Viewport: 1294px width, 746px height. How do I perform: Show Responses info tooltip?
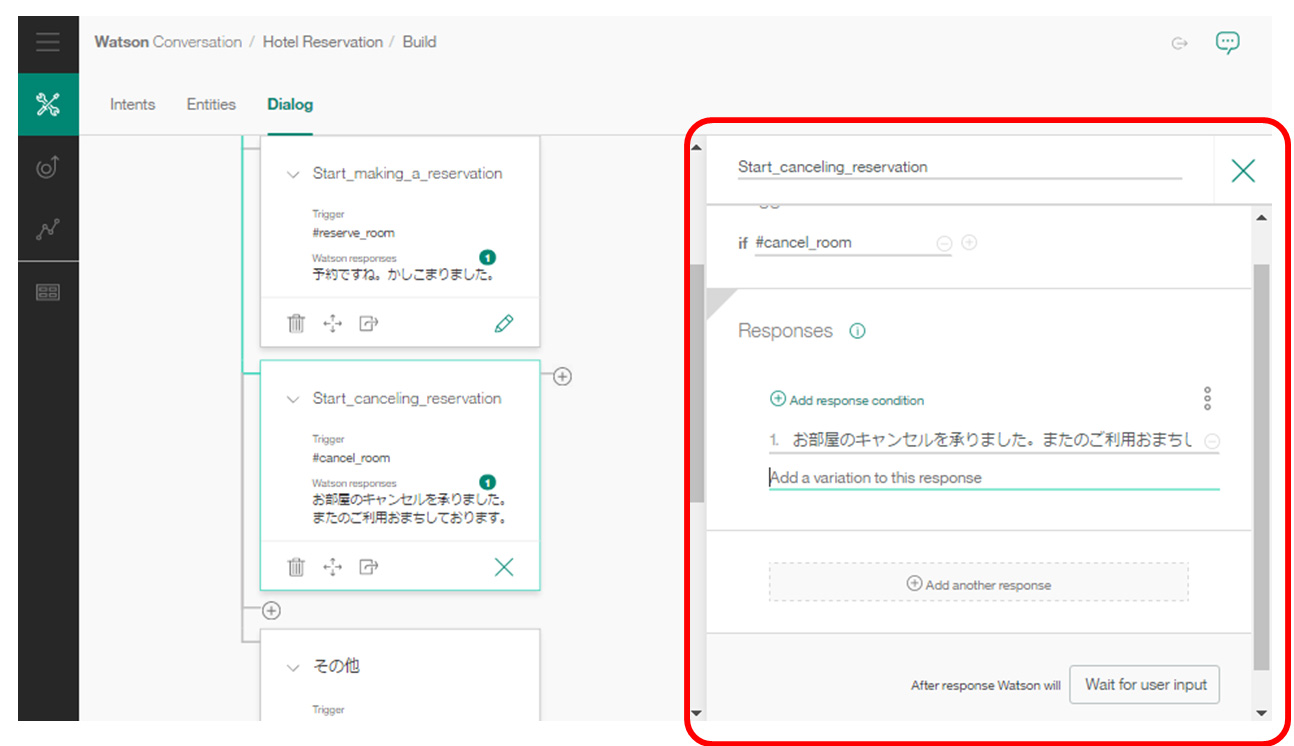coord(857,331)
